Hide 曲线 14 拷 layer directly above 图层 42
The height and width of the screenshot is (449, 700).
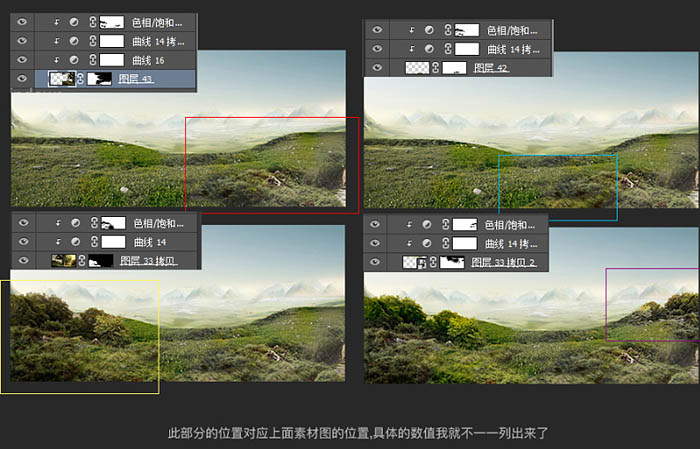pos(377,49)
